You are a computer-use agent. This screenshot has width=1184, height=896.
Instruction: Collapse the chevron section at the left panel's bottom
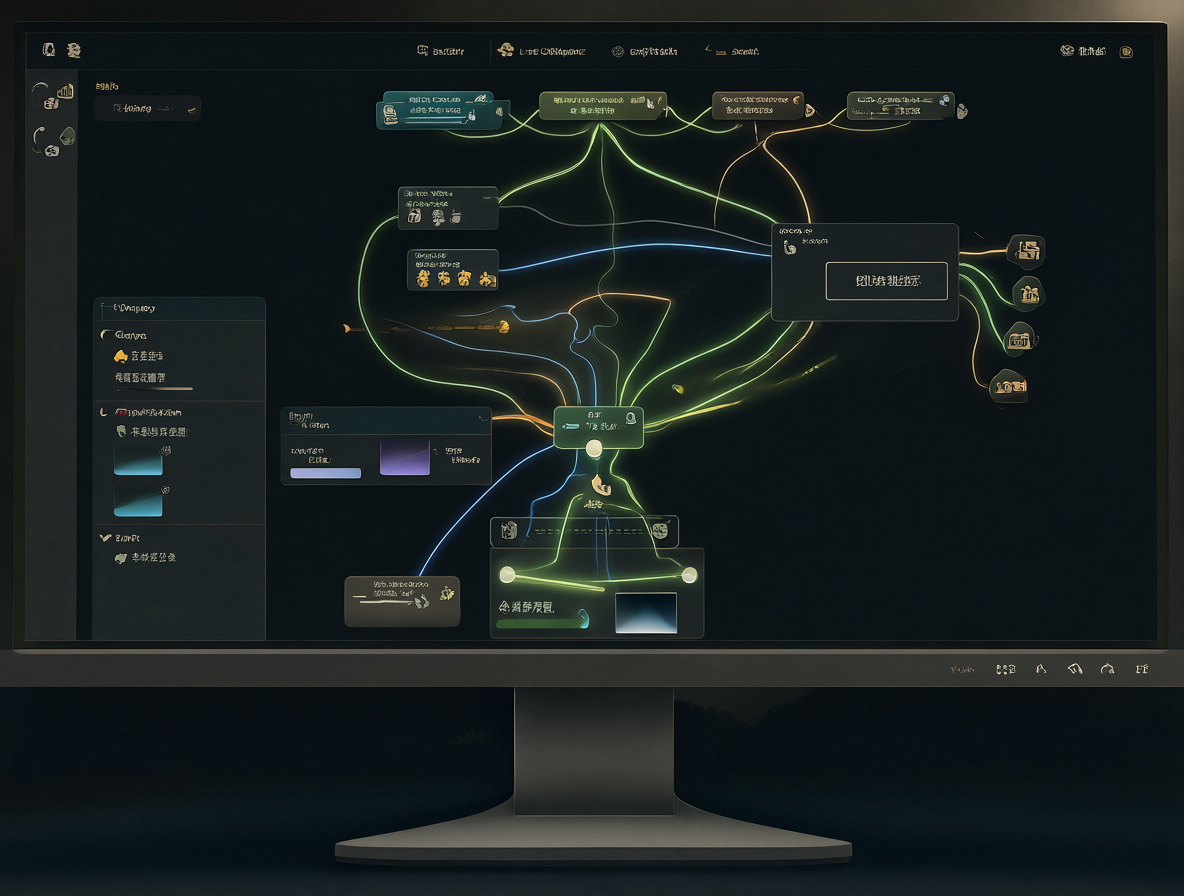click(105, 538)
